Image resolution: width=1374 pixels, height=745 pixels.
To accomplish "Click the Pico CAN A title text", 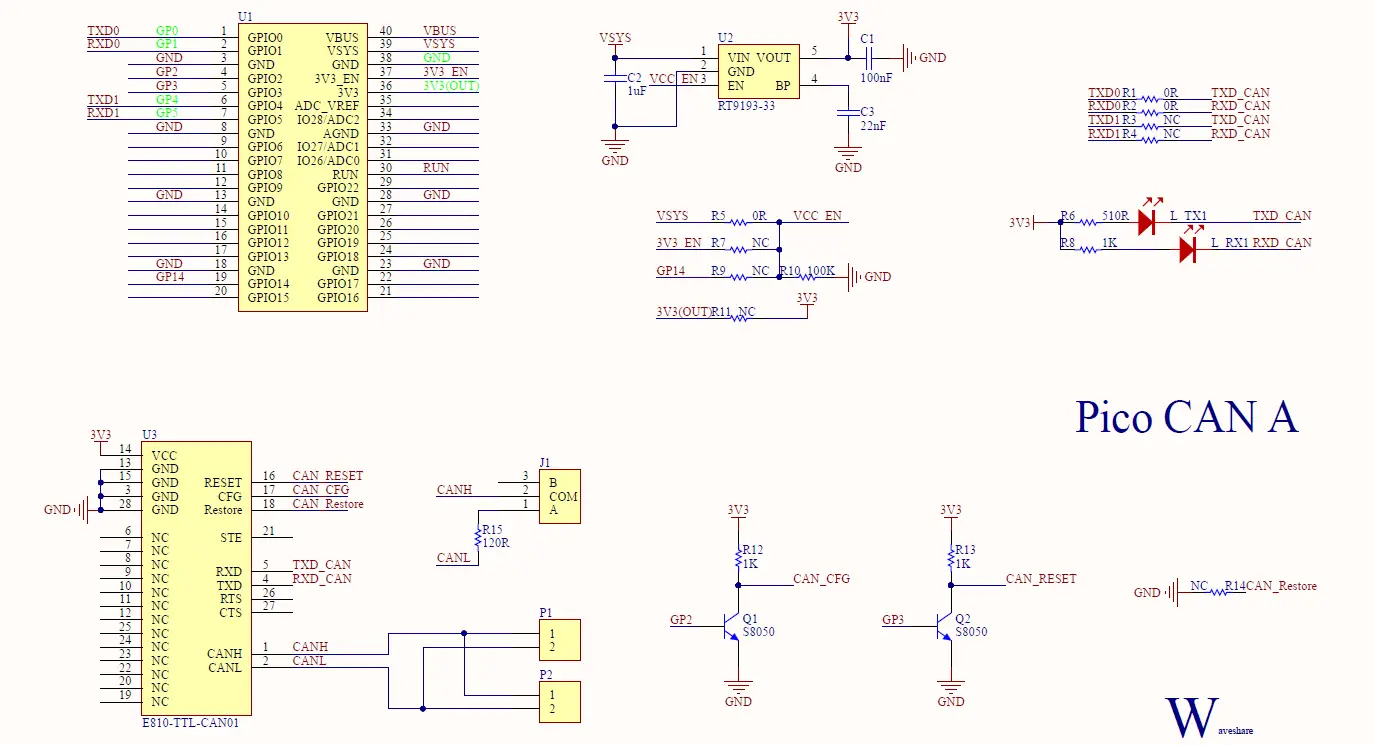I will [x=1187, y=417].
